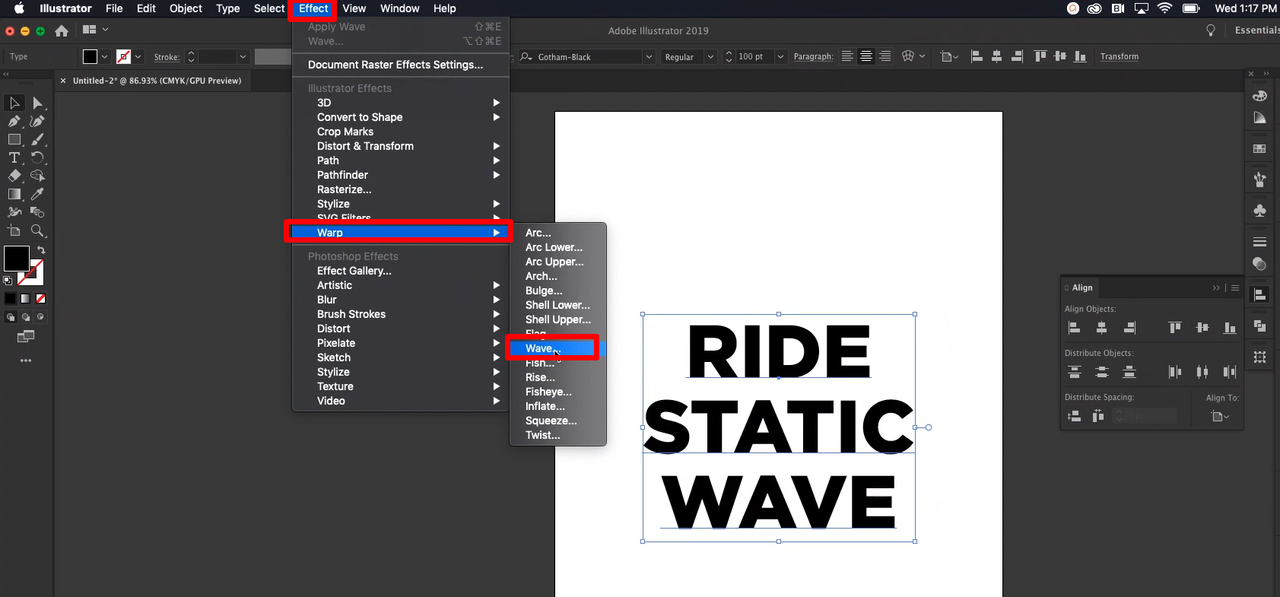The width and height of the screenshot is (1280, 597).
Task: Click the Paragraph link in control bar
Action: [x=813, y=57]
